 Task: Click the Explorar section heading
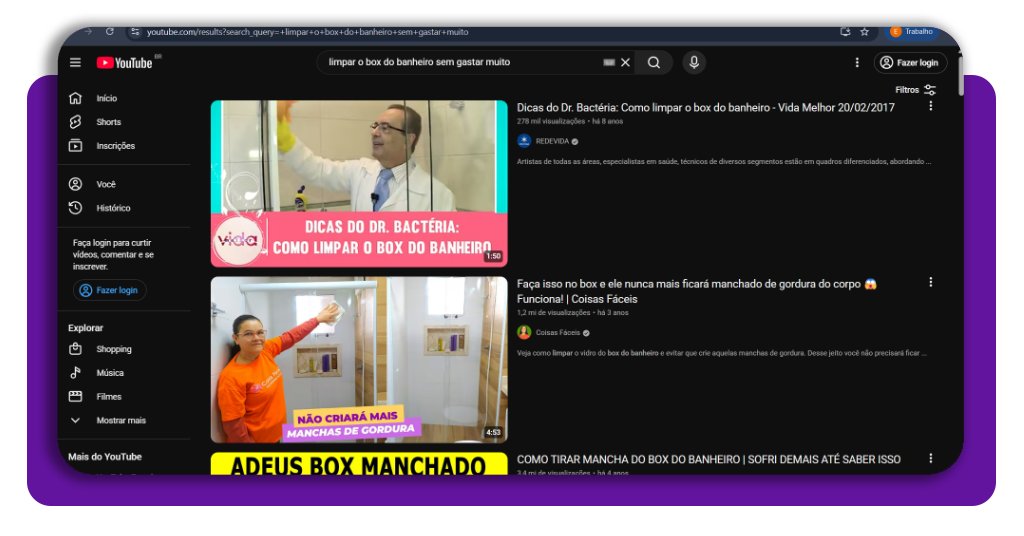point(86,328)
